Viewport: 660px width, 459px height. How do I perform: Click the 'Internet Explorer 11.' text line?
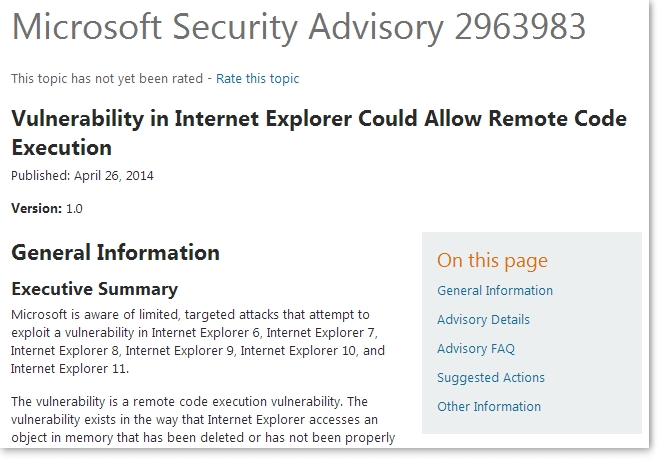point(70,369)
